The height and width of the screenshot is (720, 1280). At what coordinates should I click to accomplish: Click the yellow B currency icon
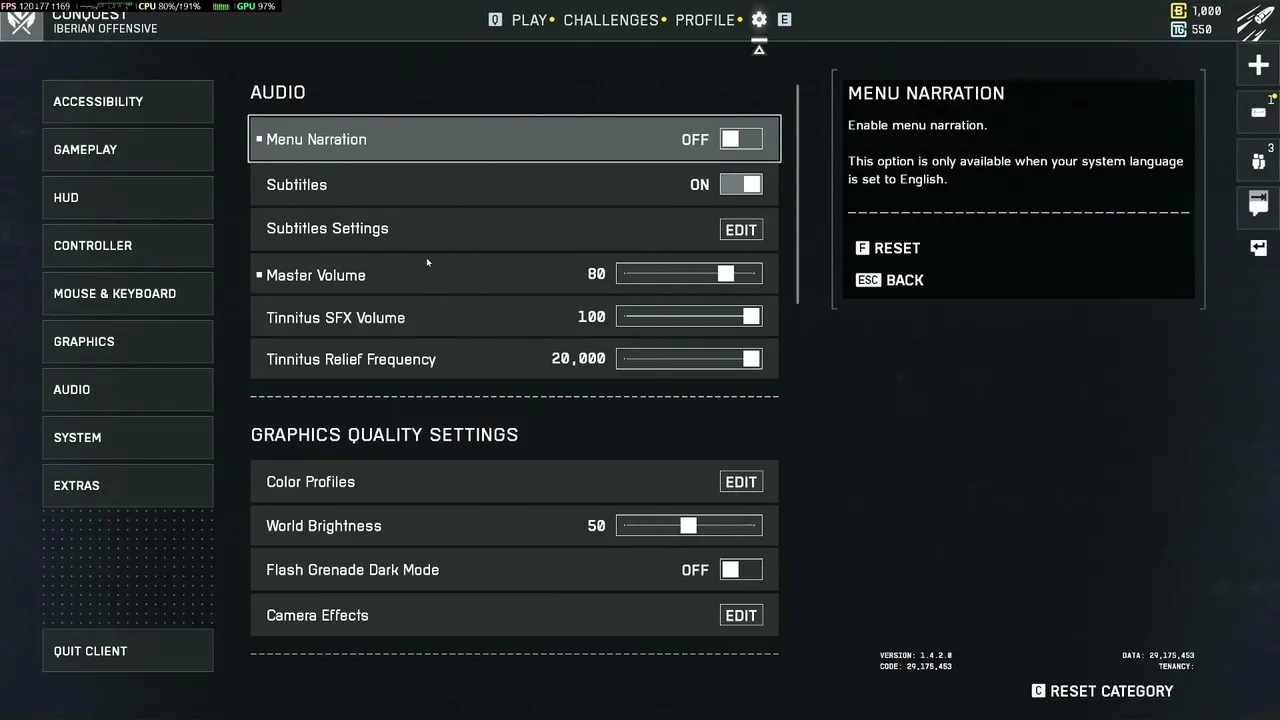coord(1178,11)
